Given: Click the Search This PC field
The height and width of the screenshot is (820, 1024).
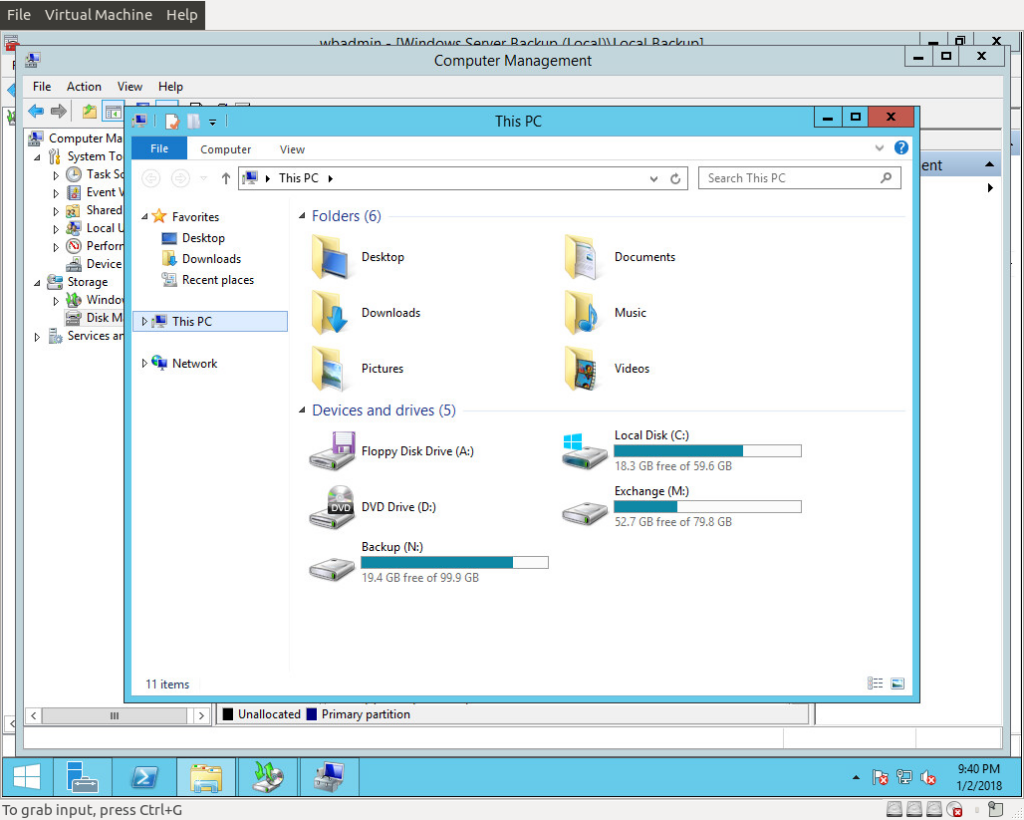Looking at the screenshot, I should click(x=799, y=178).
